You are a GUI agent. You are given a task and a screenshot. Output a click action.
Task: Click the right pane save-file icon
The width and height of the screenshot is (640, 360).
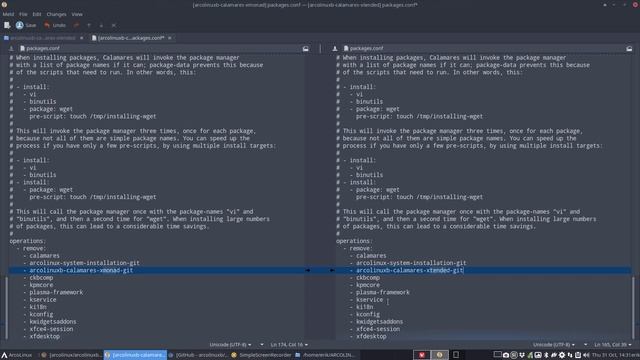click(x=335, y=49)
